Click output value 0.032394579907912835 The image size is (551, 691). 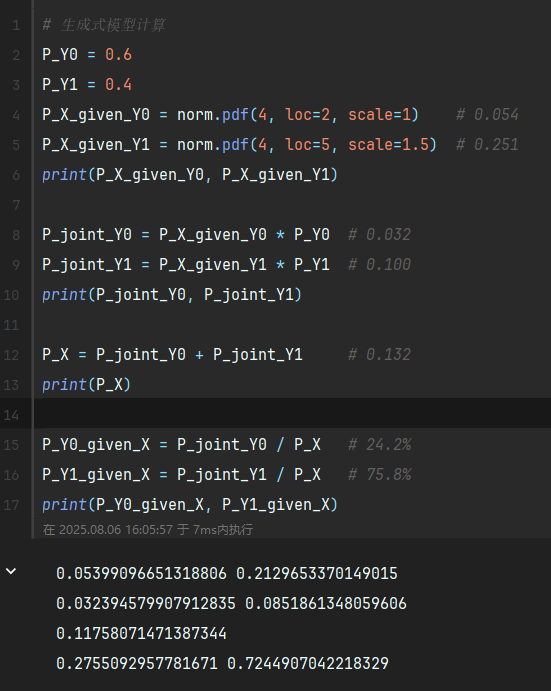[x=145, y=603]
